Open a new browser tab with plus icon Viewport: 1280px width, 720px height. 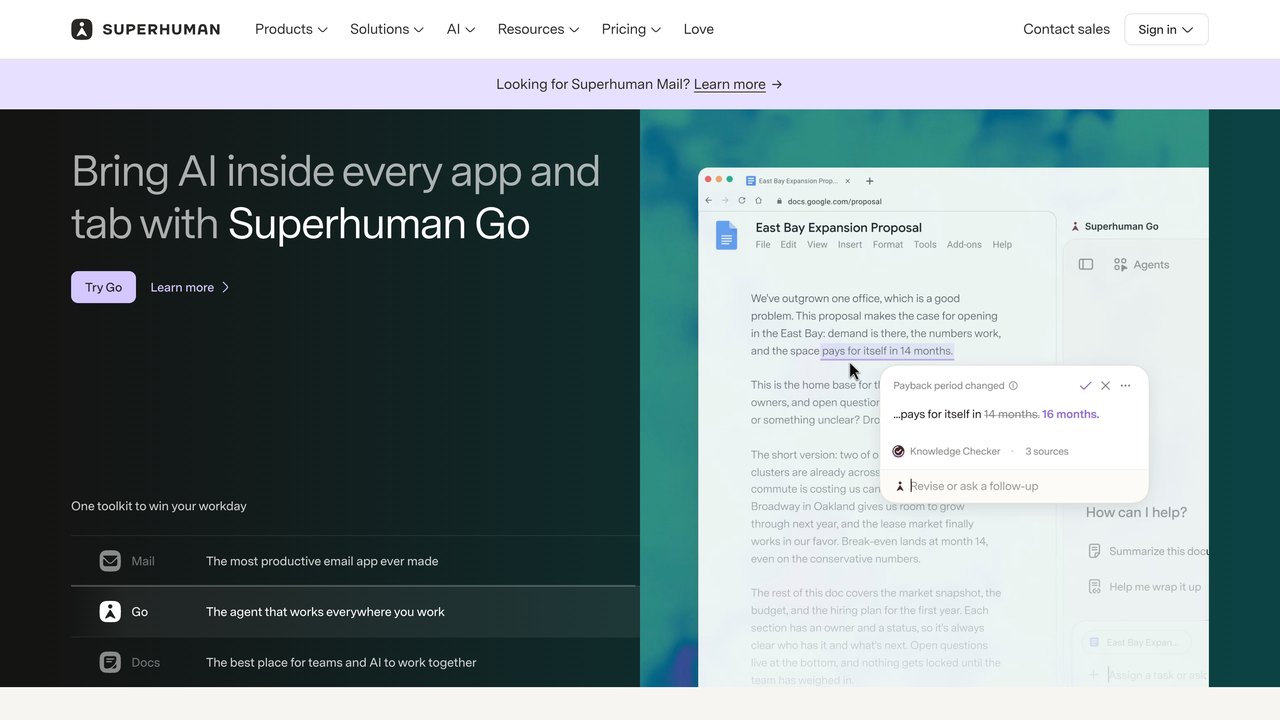pyautogui.click(x=869, y=181)
